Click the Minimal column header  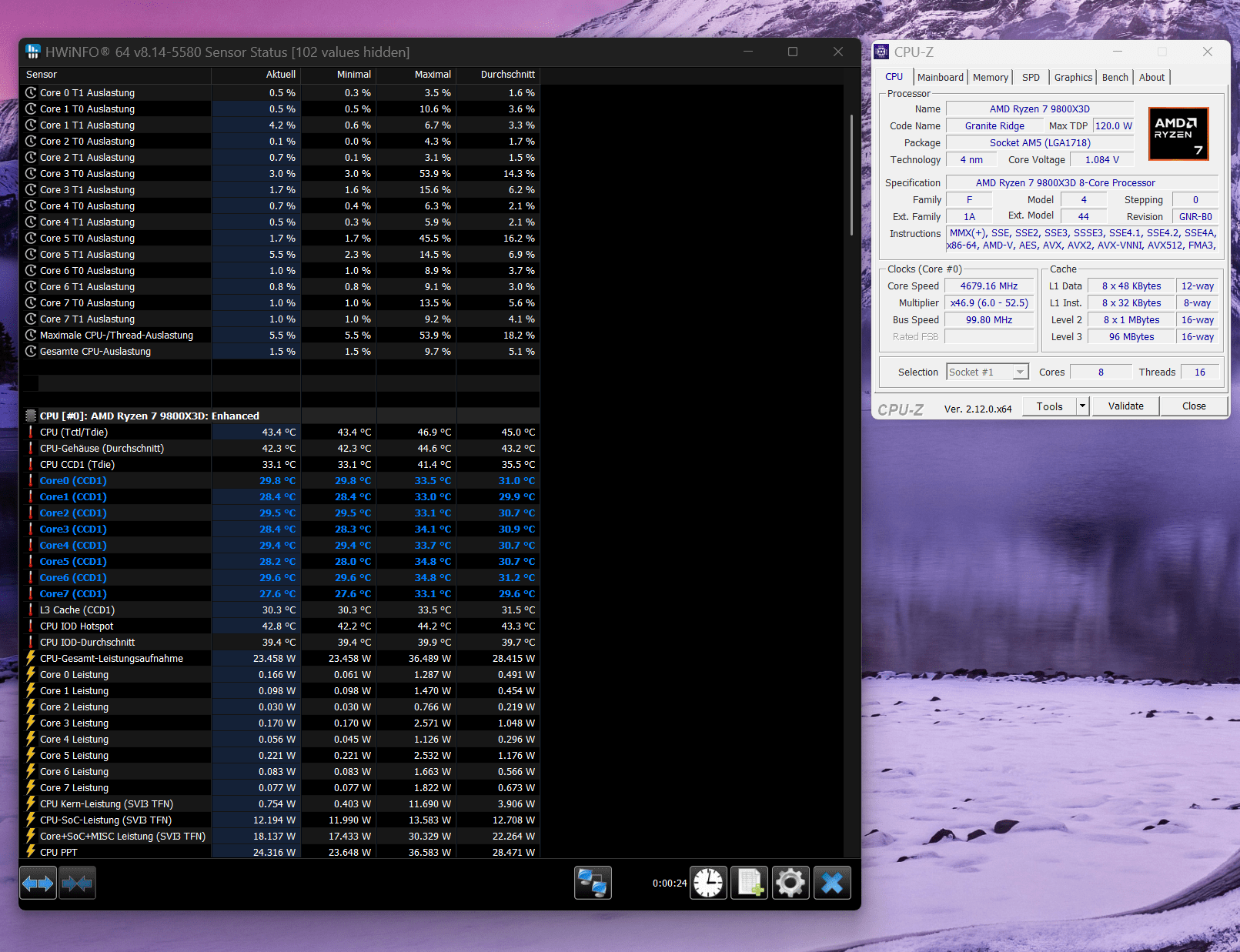click(x=339, y=75)
